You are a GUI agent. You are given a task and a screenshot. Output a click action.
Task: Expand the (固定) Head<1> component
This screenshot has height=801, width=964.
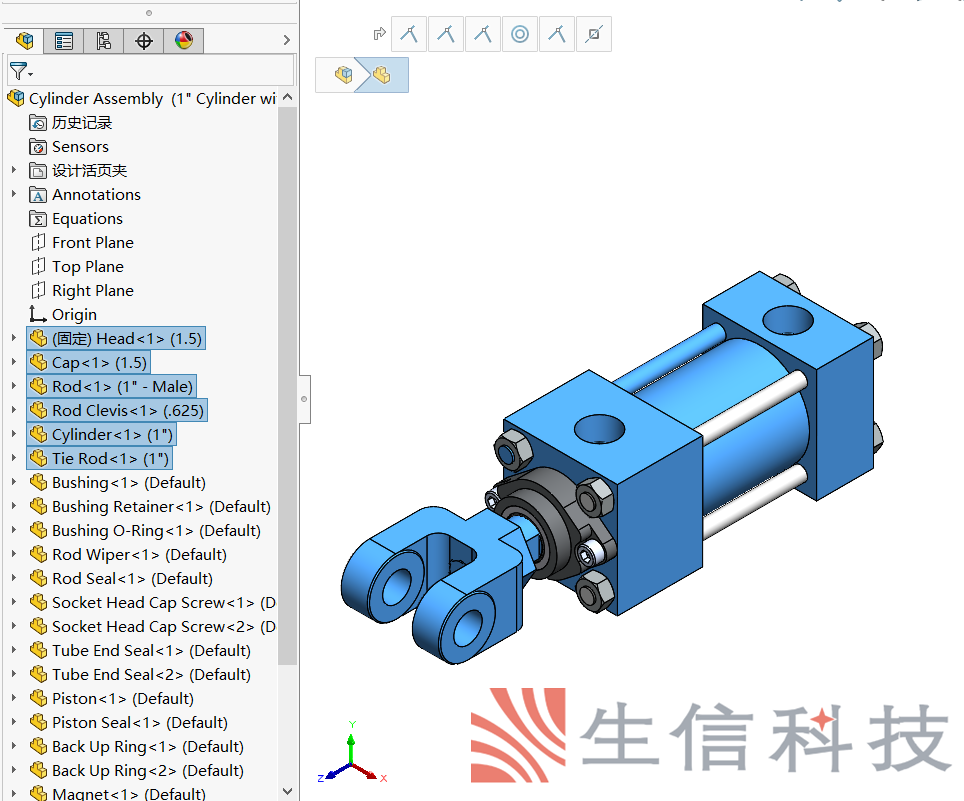pos(14,338)
